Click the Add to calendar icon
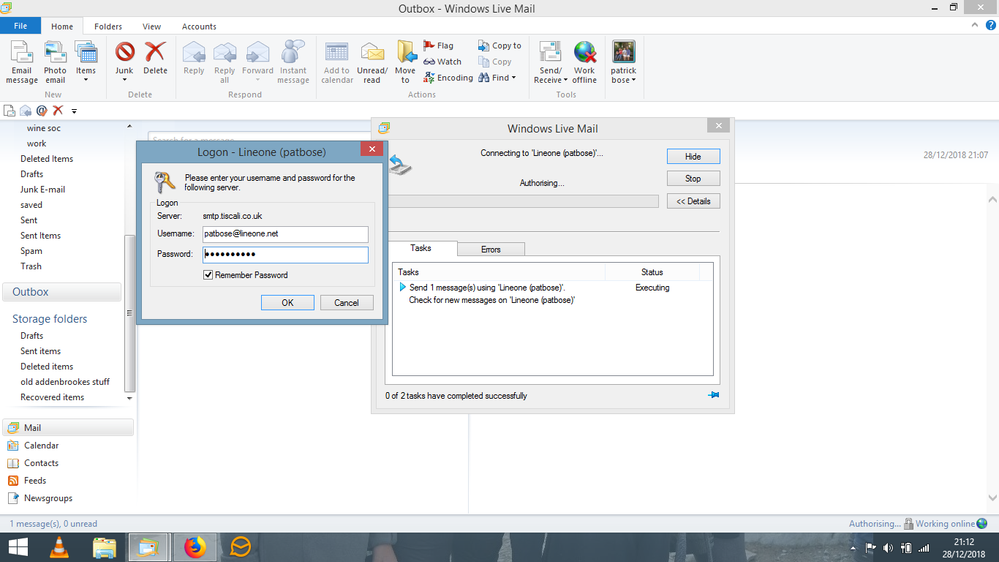The image size is (999, 562). tap(337, 54)
